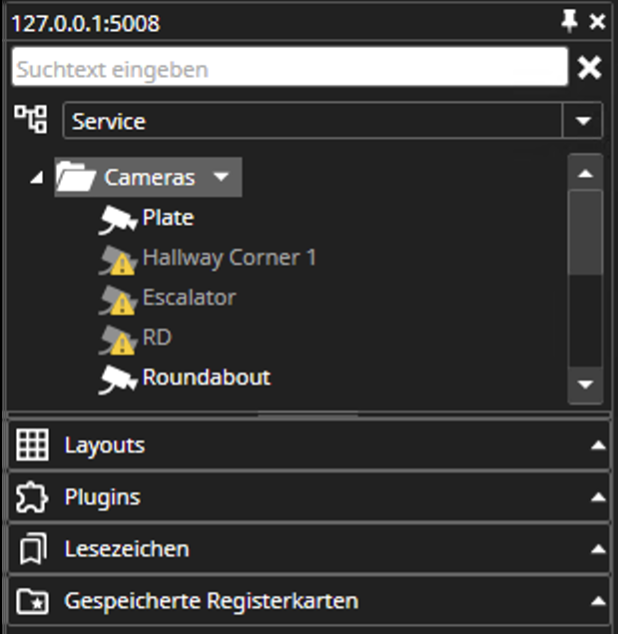
Task: Open the Gespeicherte Registerkarten section
Action: [x=309, y=601]
